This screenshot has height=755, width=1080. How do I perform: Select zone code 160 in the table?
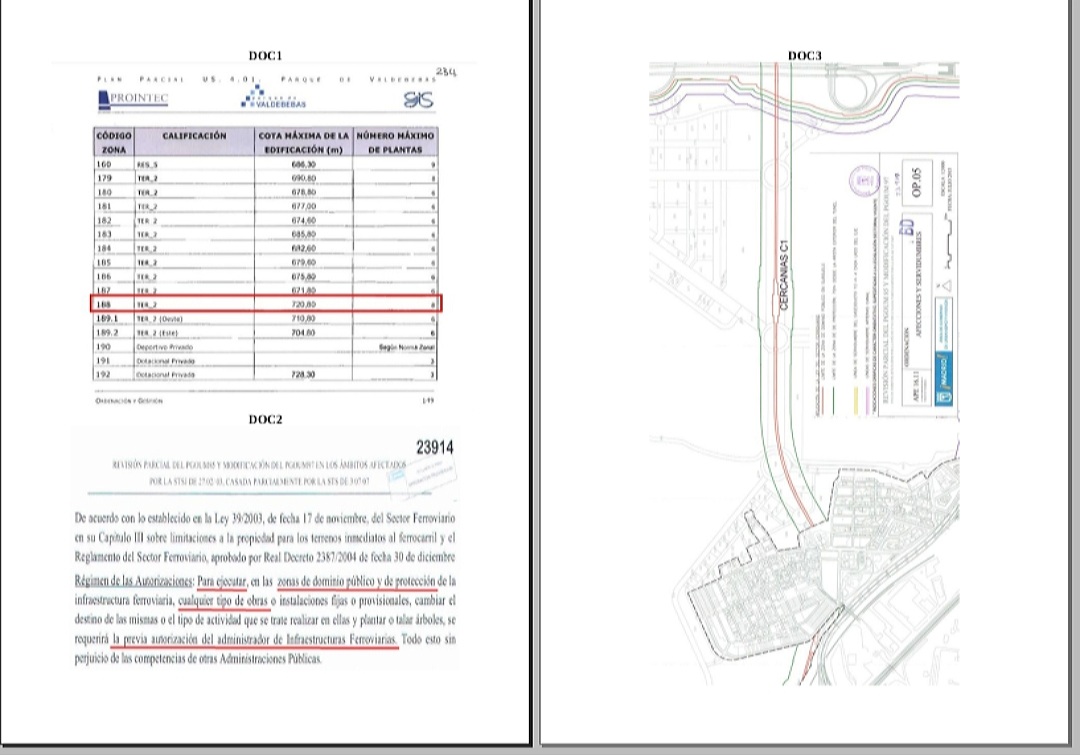point(104,165)
